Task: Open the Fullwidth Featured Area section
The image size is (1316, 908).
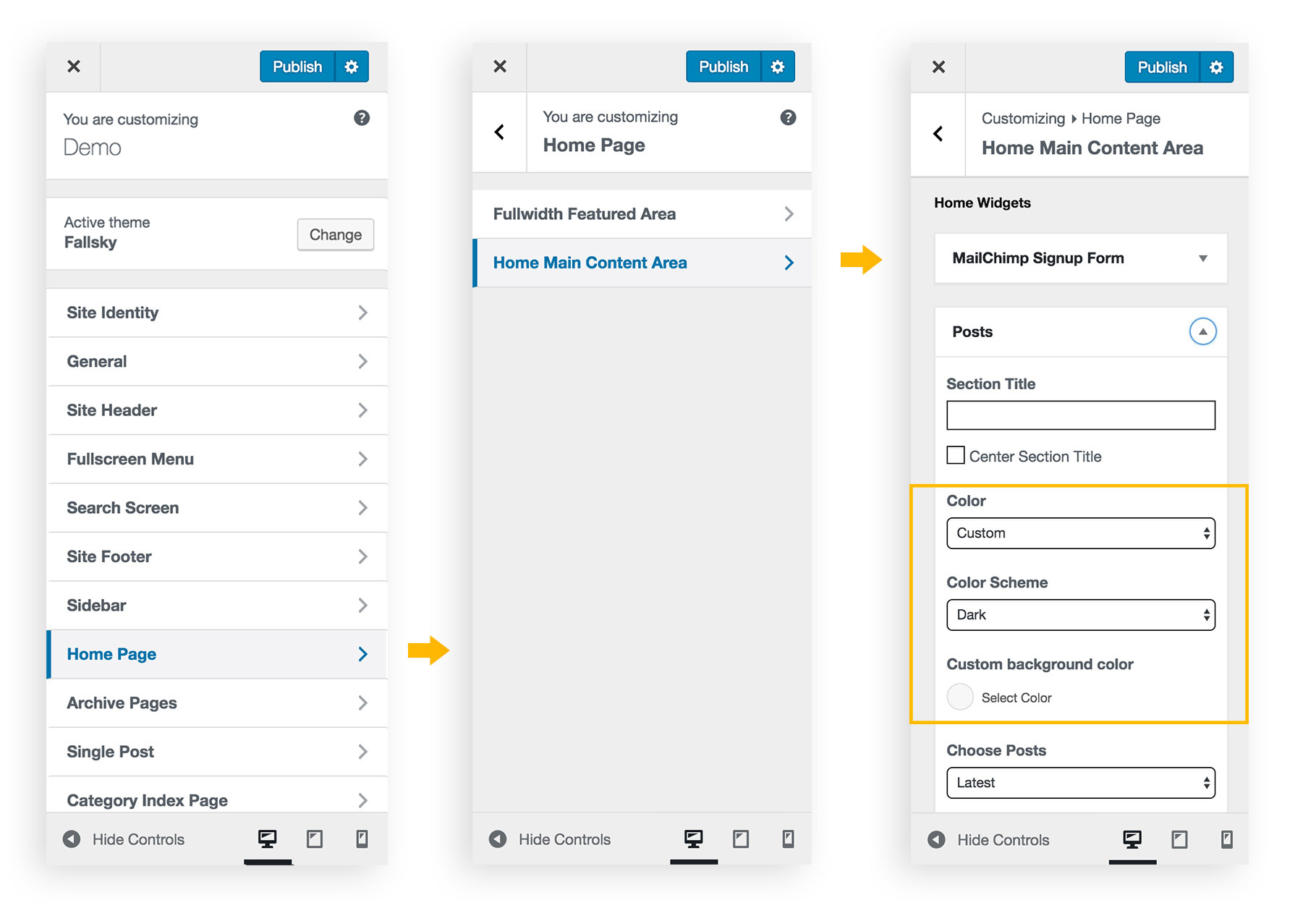Action: coord(642,214)
